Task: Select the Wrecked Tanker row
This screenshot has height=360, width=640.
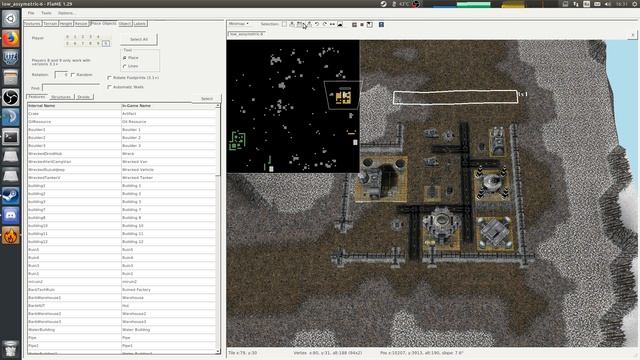Action: coord(122,178)
